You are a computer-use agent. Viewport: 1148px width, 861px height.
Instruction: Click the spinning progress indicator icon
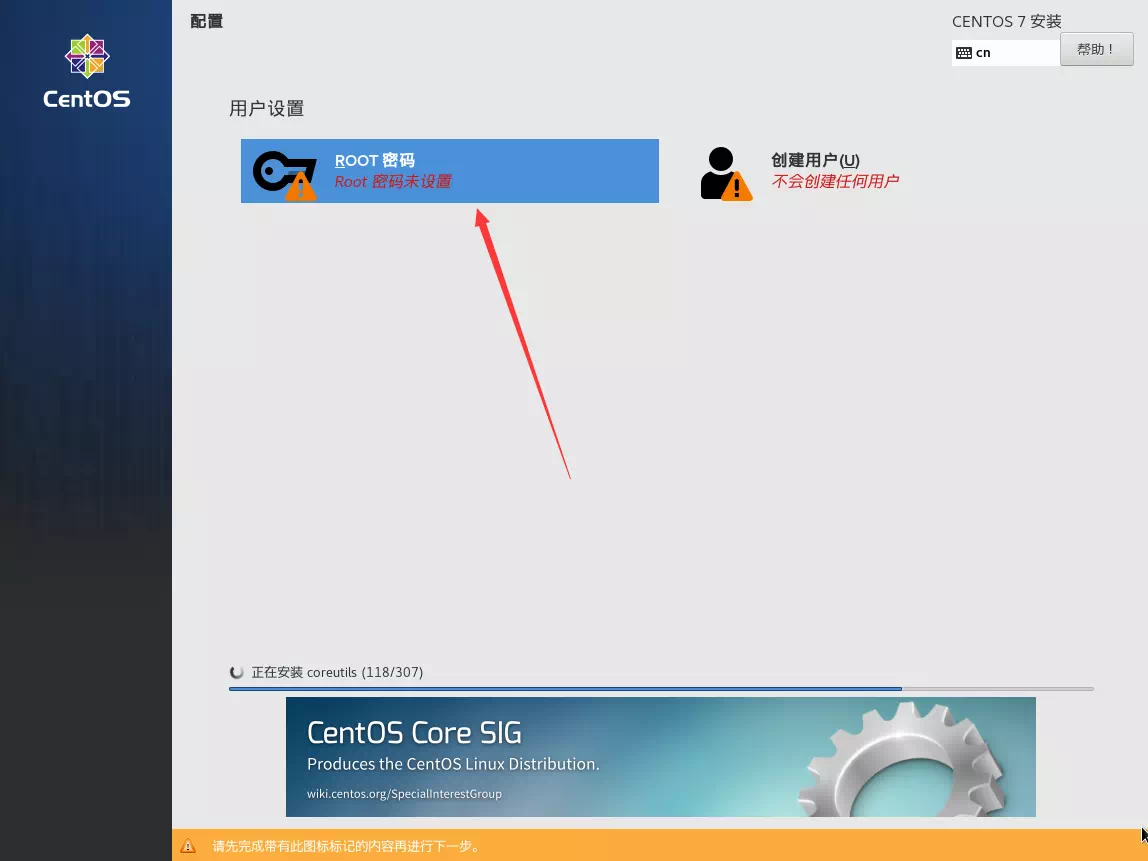coord(236,672)
